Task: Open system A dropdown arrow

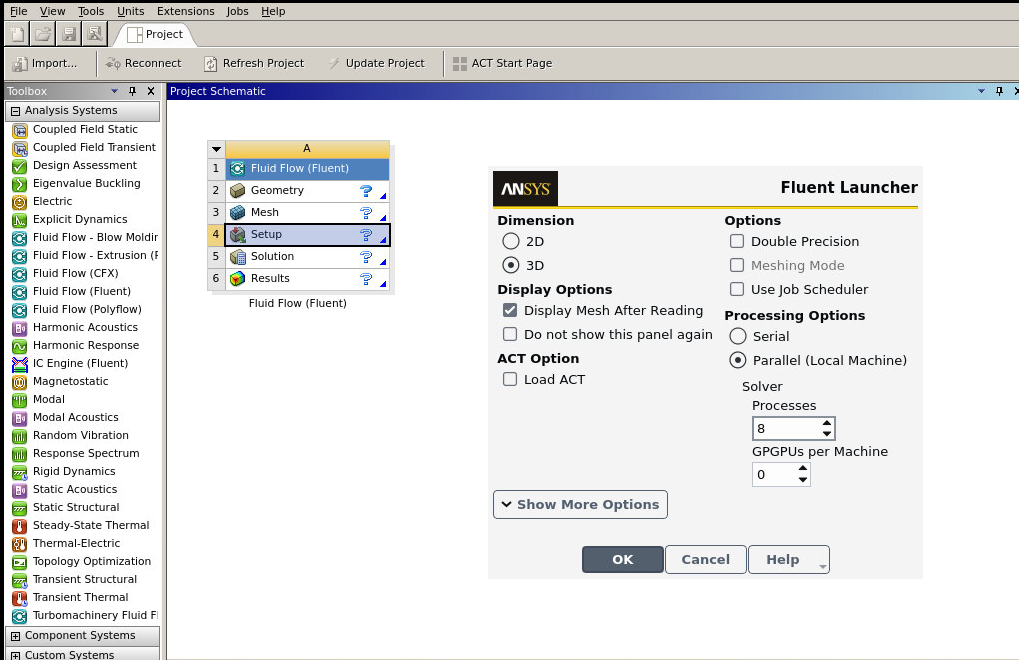Action: click(216, 149)
